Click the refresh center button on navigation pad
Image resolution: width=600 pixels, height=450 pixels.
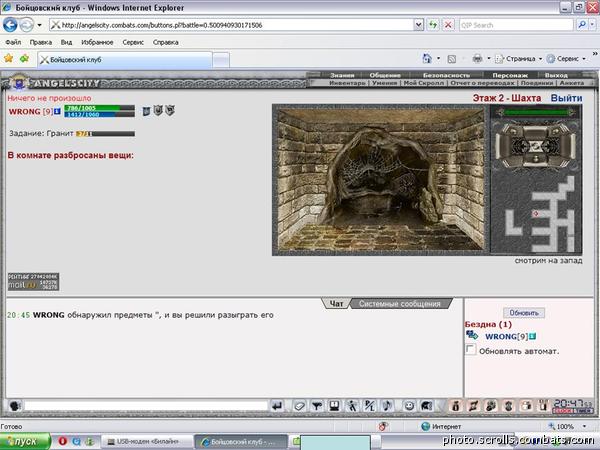[x=535, y=146]
